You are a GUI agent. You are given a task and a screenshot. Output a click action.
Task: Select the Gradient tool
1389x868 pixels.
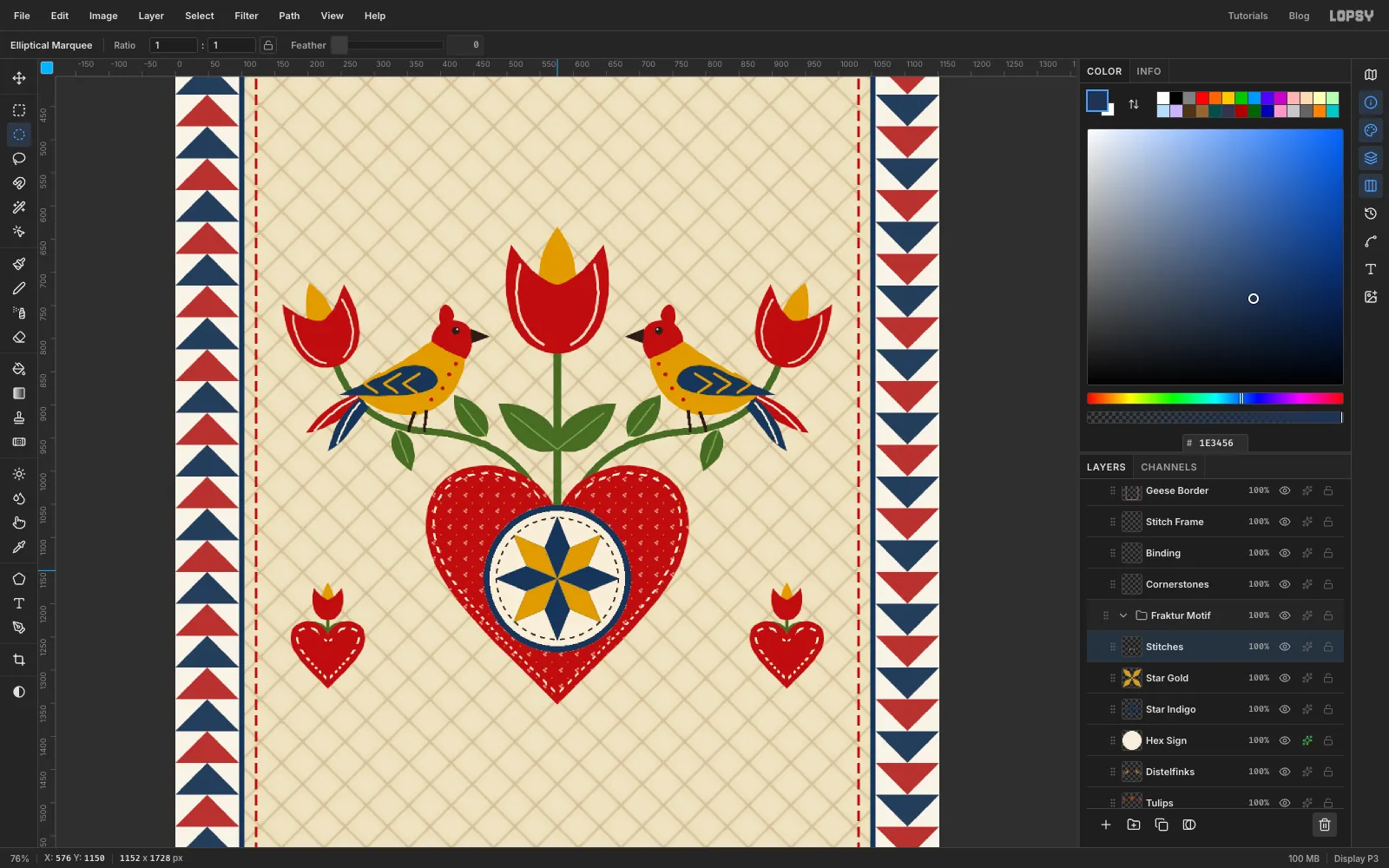pyautogui.click(x=19, y=393)
